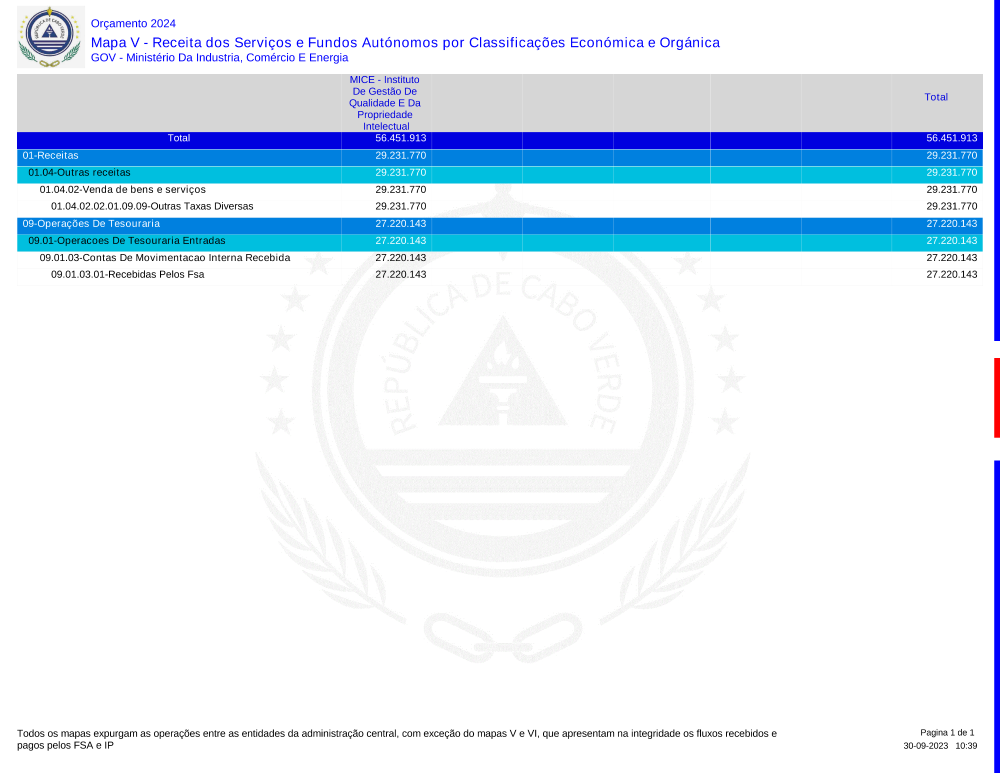Click the "Total" label in the dark blue row
Image resolution: width=1000 pixels, height=773 pixels.
(179, 139)
